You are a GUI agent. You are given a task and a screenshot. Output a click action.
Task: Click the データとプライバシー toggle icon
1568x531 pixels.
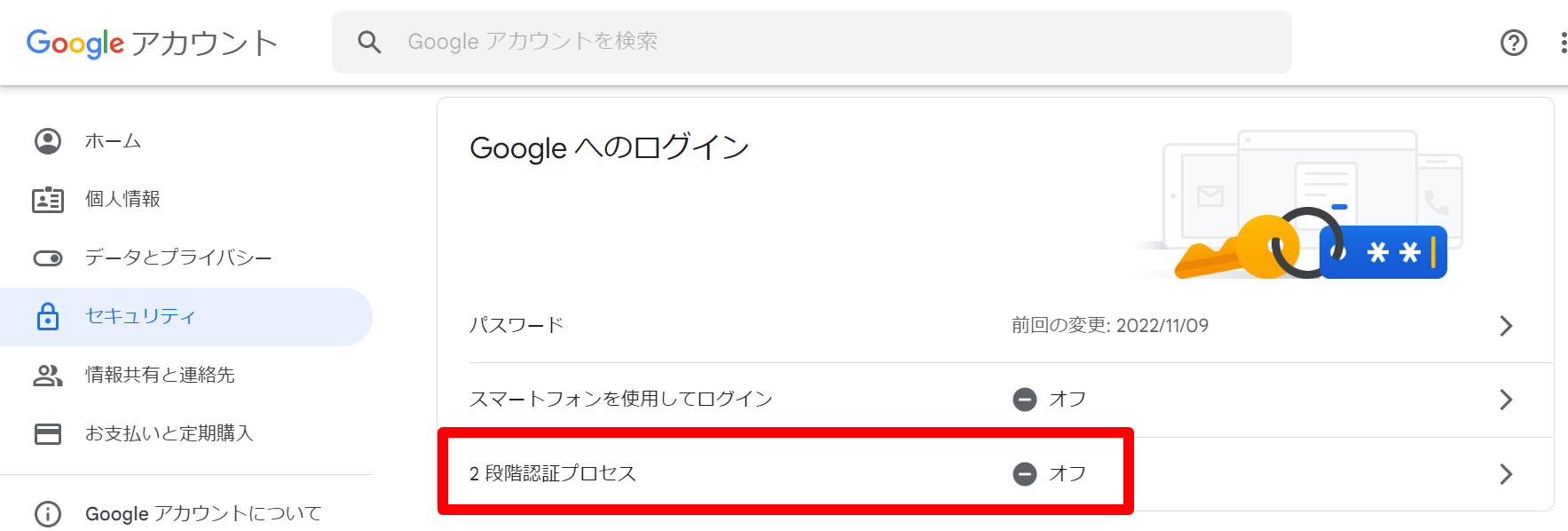click(x=48, y=258)
